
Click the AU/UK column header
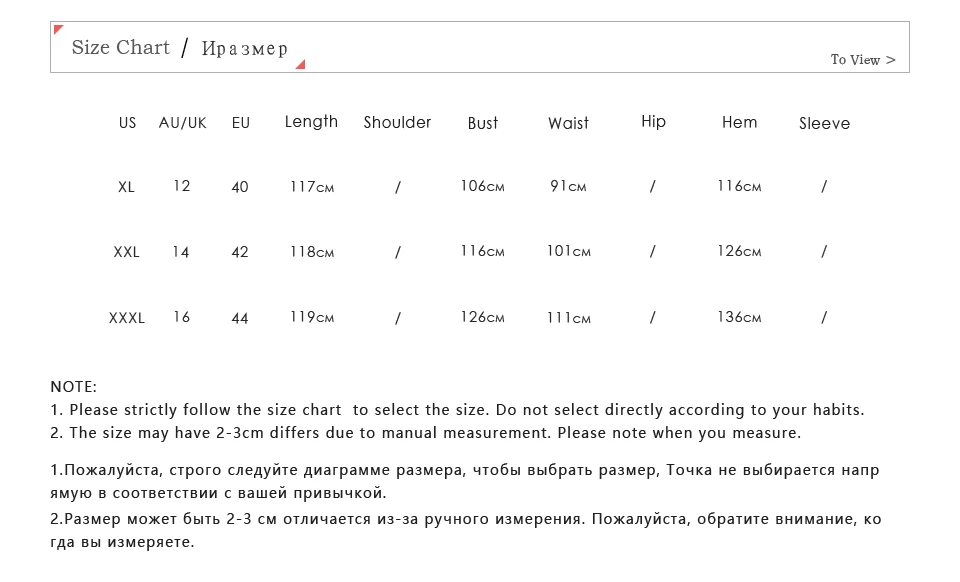click(x=182, y=123)
